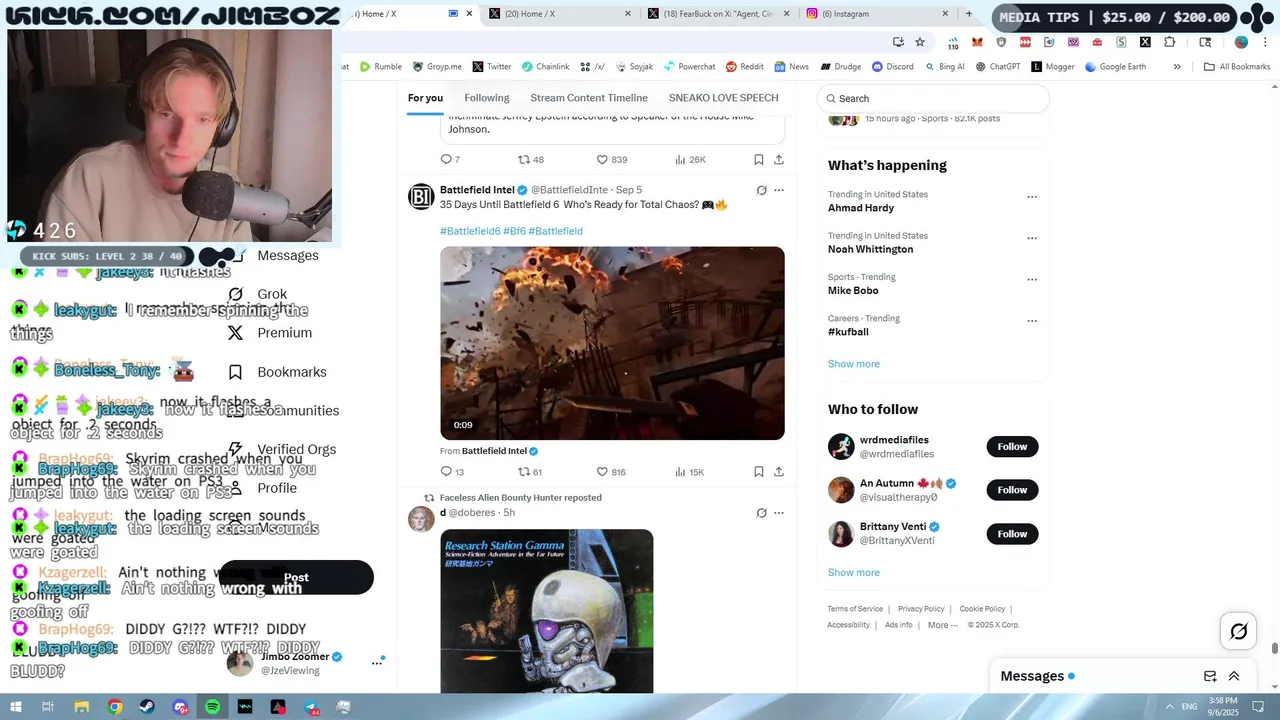
Task: Open the ChatGPT bookmark
Action: 997,67
